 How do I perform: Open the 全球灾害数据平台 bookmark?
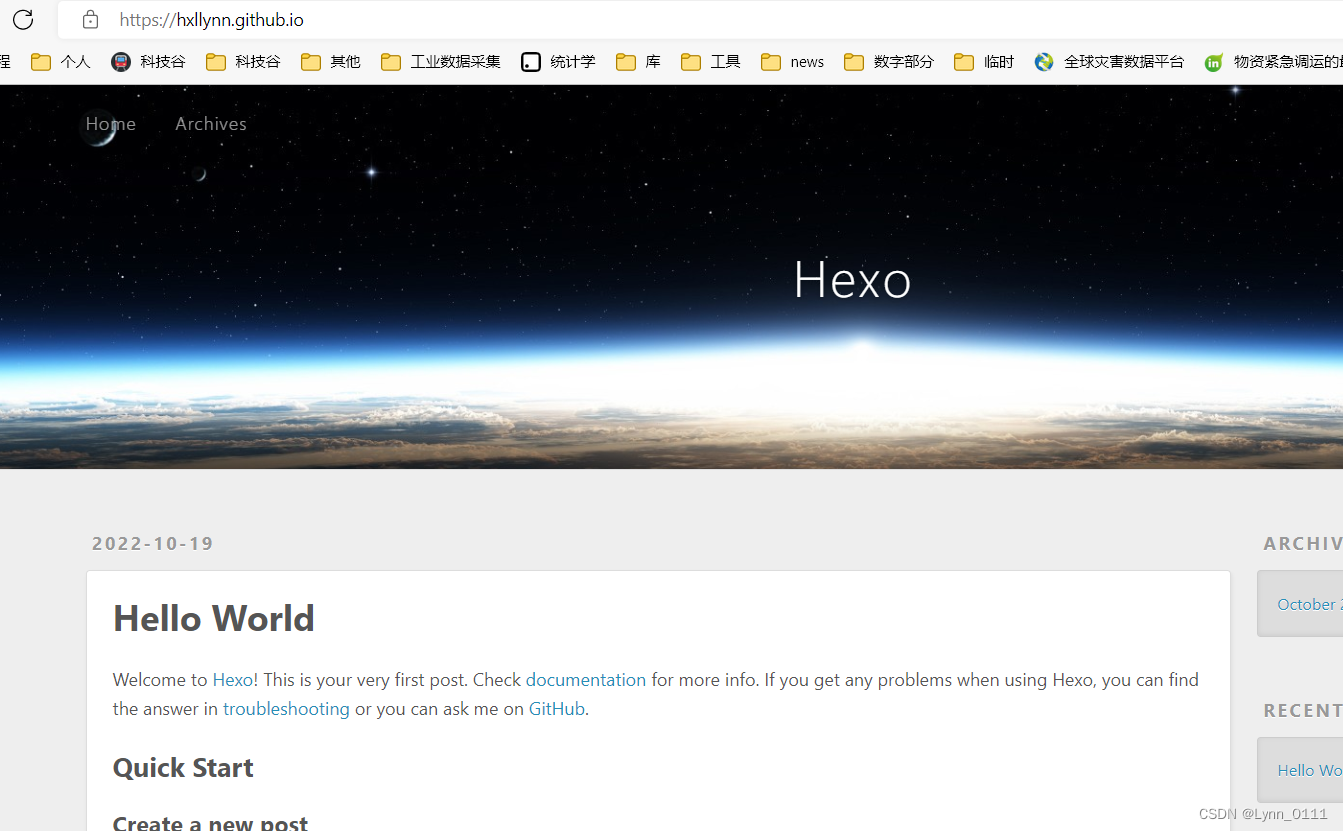click(1109, 62)
